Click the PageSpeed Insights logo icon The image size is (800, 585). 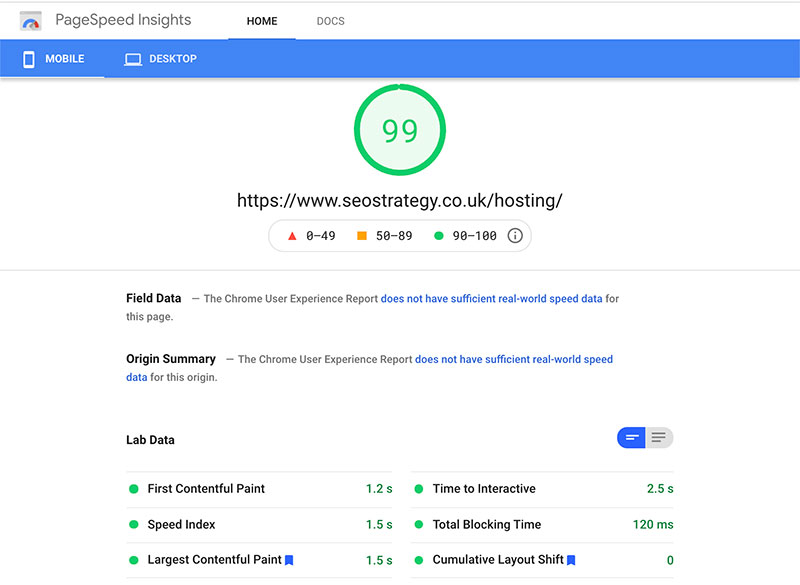point(31,21)
